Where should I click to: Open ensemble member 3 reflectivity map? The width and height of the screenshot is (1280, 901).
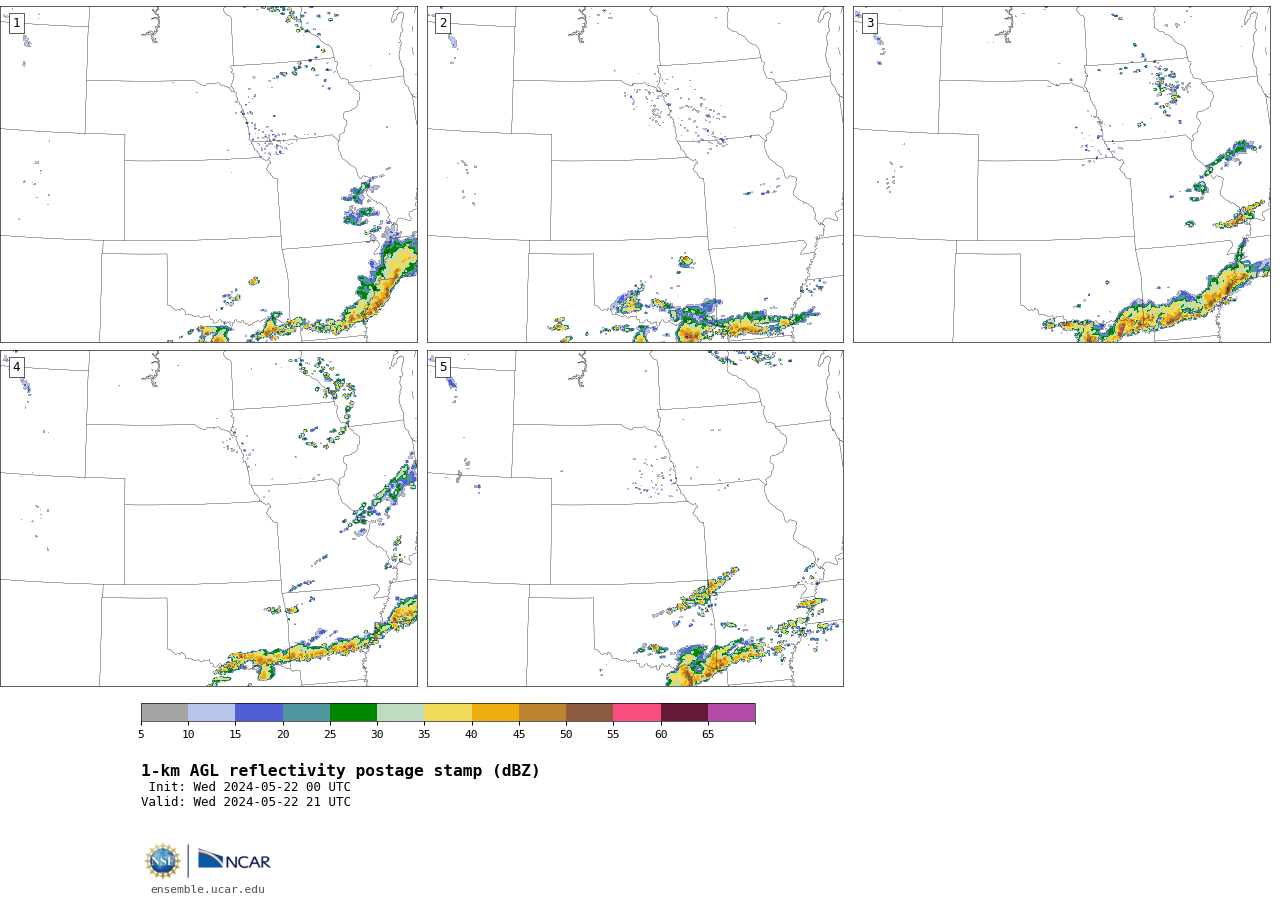pyautogui.click(x=1062, y=174)
